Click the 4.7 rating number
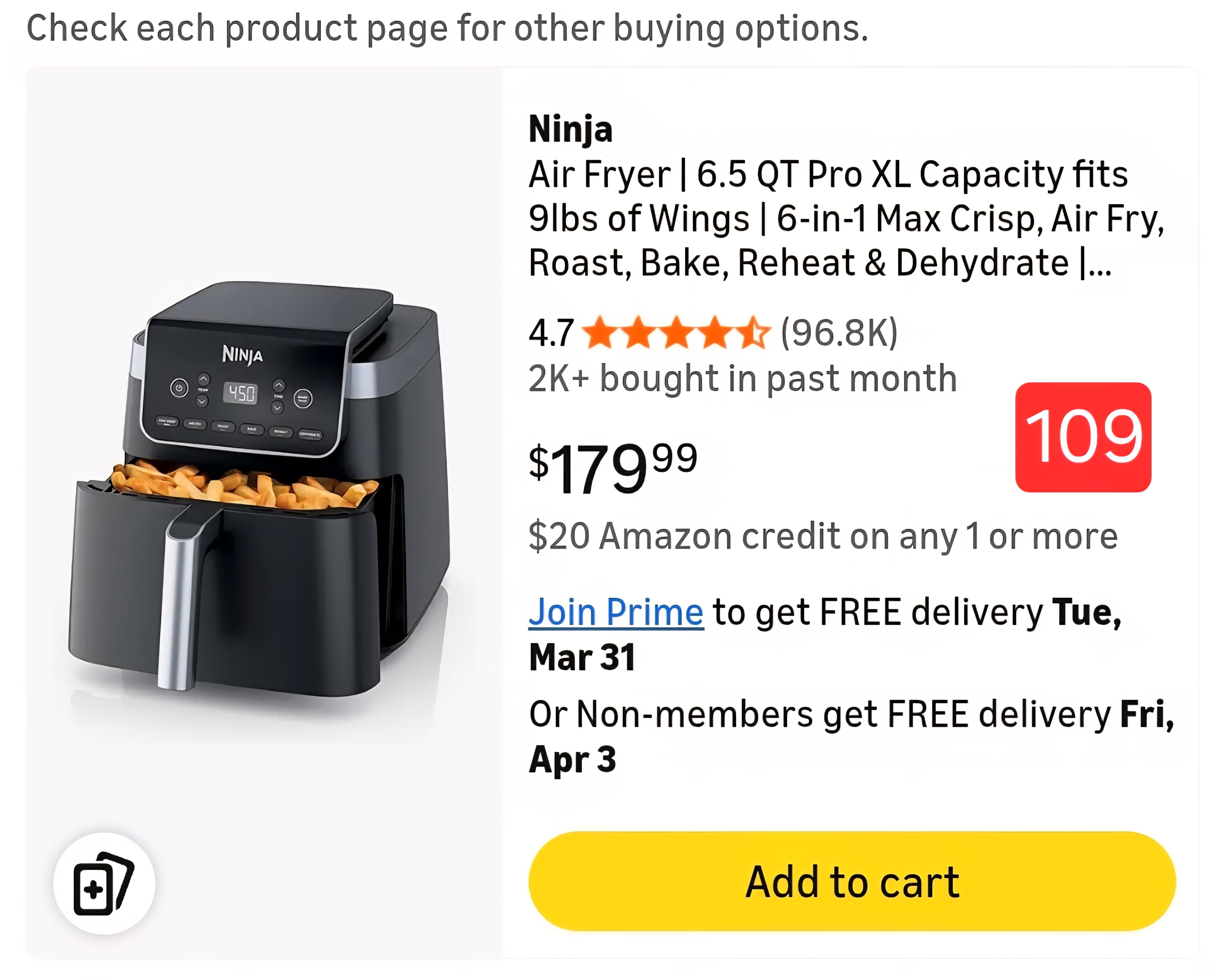The height and width of the screenshot is (980, 1225). coord(551,333)
